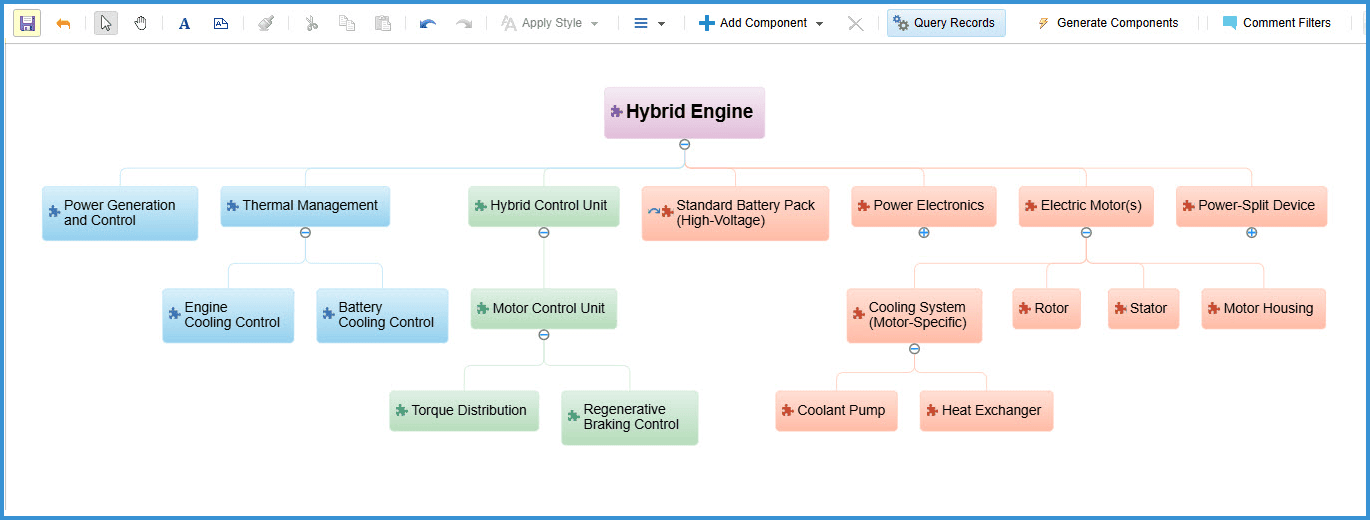Select the Cooling System (Motor-Specific) node
This screenshot has height=520, width=1370.
coord(914,315)
